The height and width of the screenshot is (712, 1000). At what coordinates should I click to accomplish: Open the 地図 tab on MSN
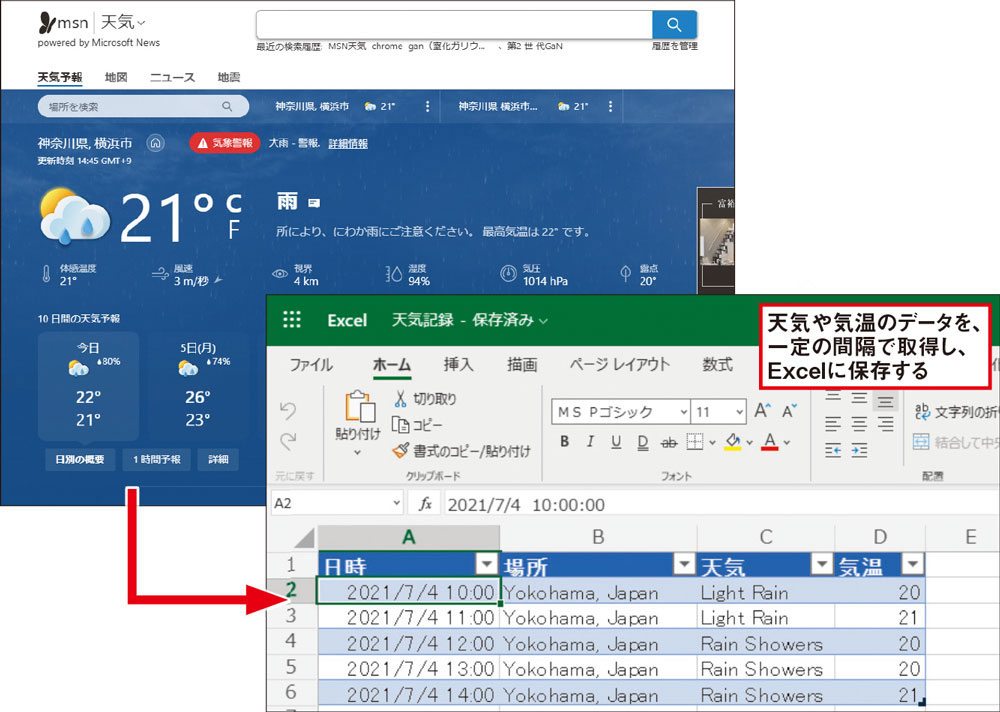click(116, 77)
